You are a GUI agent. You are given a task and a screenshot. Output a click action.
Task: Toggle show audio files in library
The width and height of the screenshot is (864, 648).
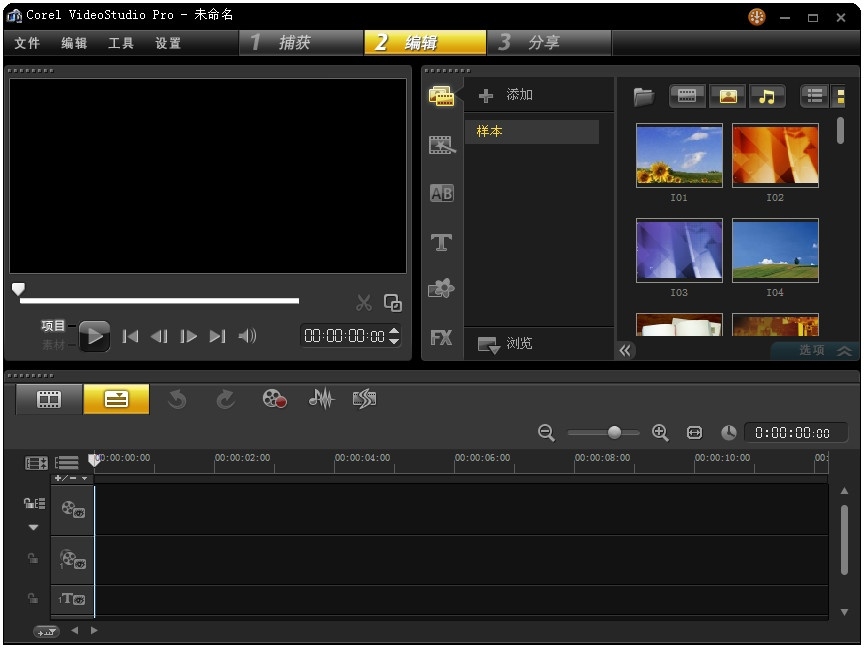(767, 96)
